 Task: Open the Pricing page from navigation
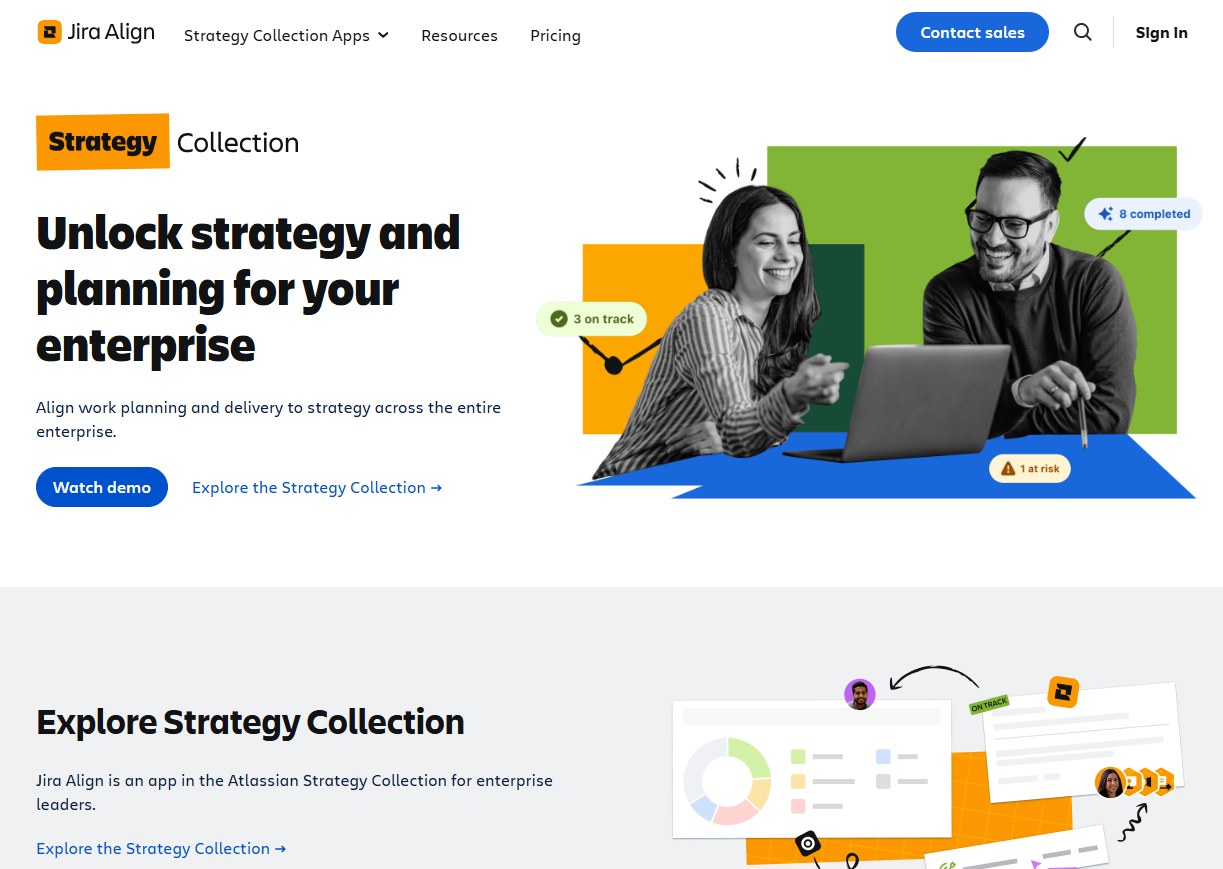click(555, 35)
